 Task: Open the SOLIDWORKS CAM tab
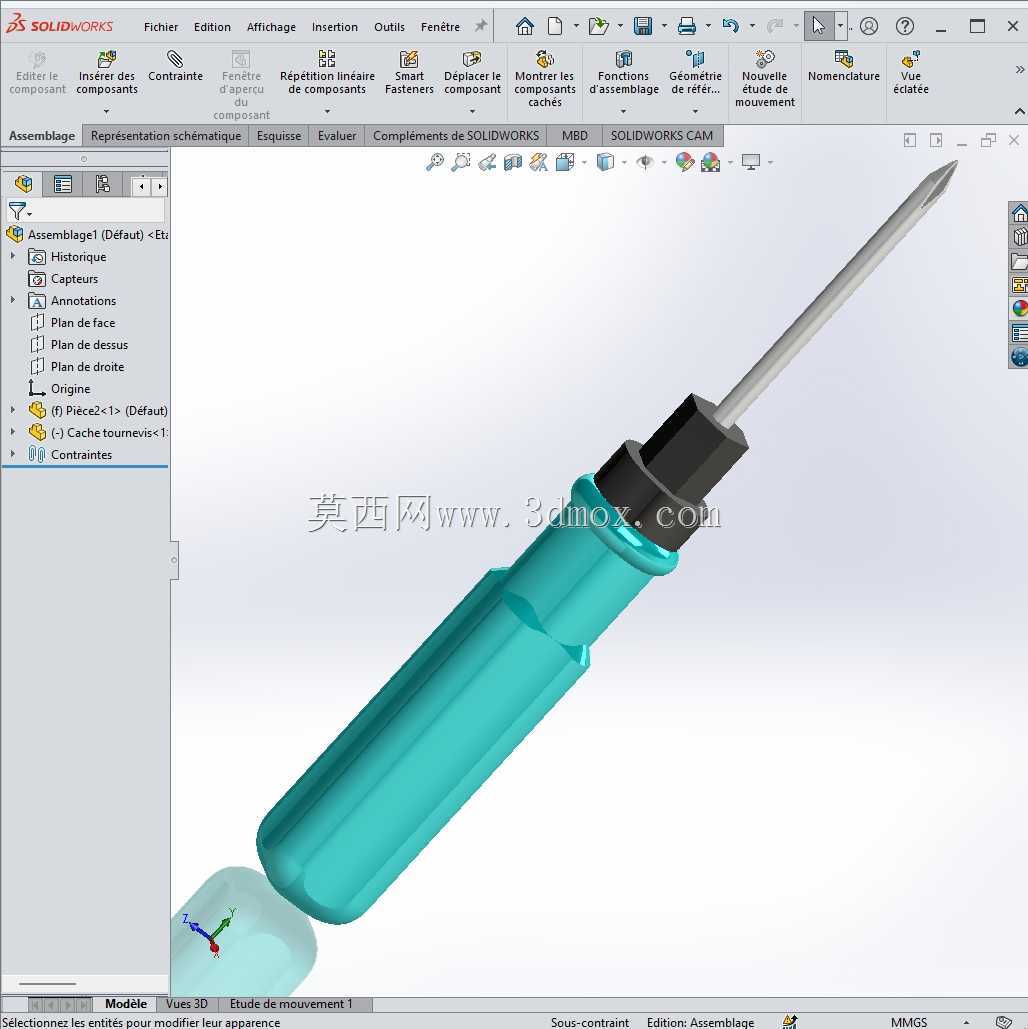point(662,136)
